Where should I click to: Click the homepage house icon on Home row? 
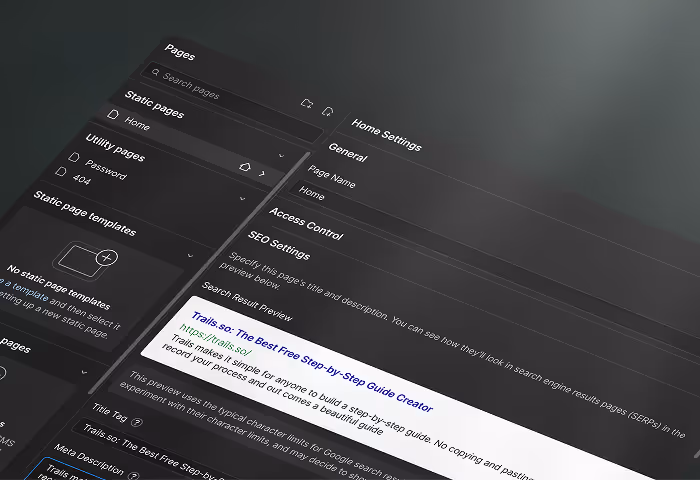tap(245, 167)
